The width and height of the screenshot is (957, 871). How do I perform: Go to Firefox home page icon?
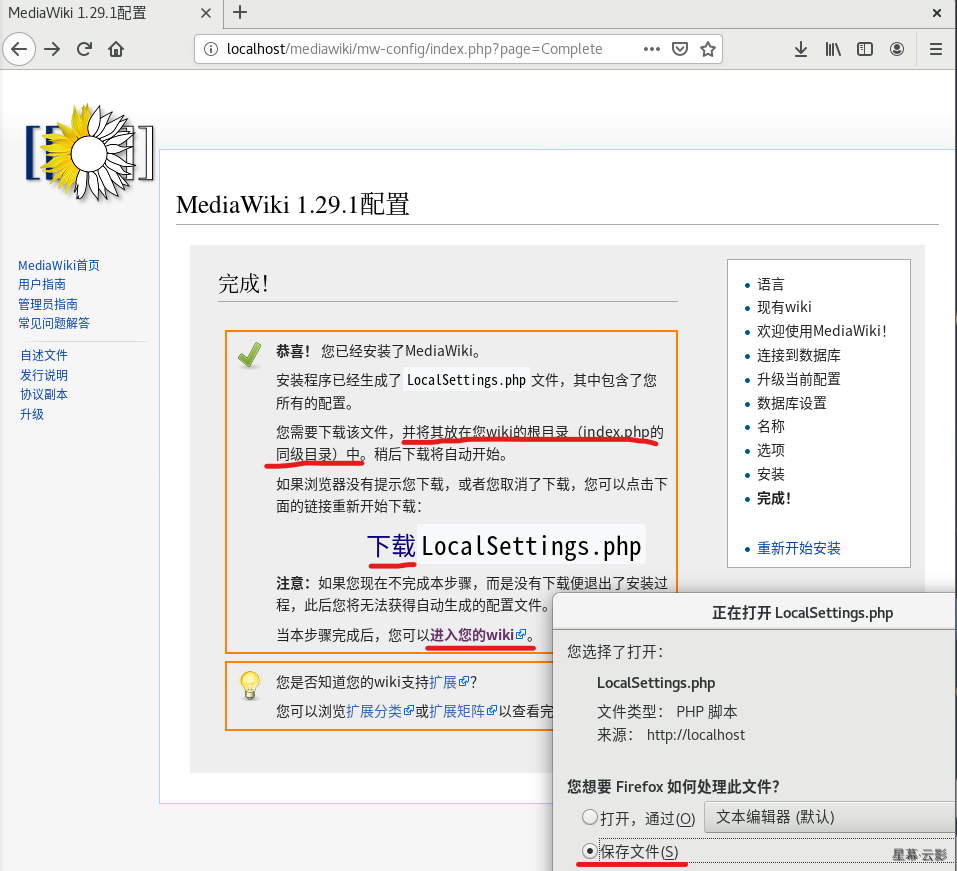[116, 49]
